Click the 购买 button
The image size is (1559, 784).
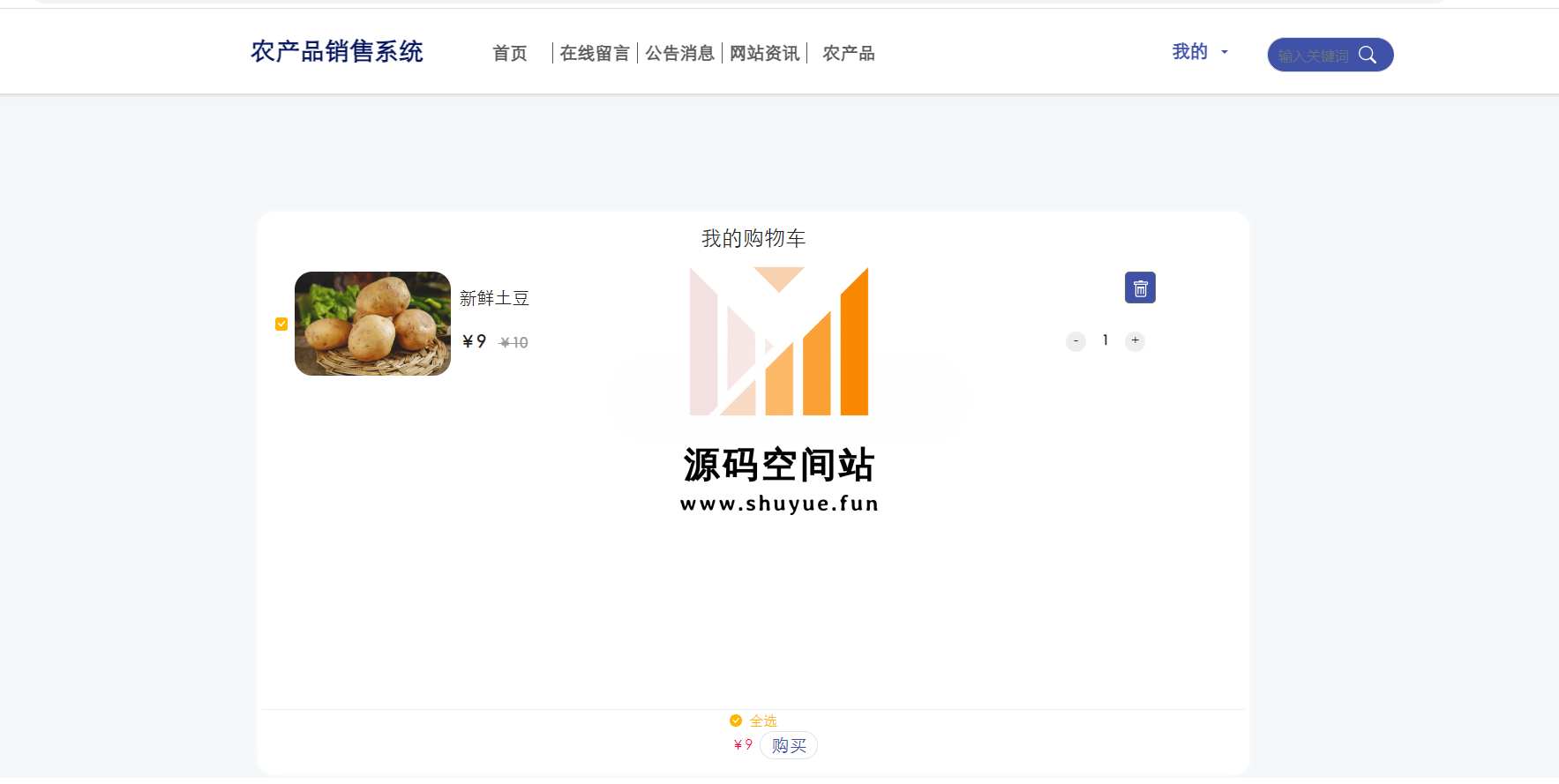[789, 745]
